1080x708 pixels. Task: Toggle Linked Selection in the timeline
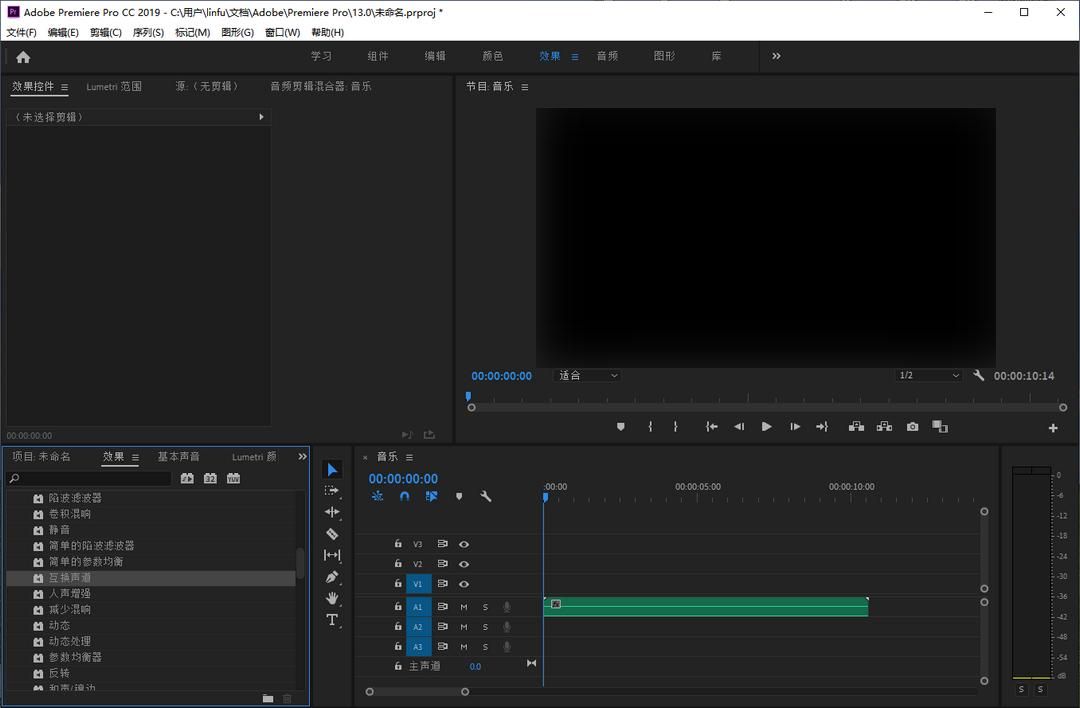(431, 496)
